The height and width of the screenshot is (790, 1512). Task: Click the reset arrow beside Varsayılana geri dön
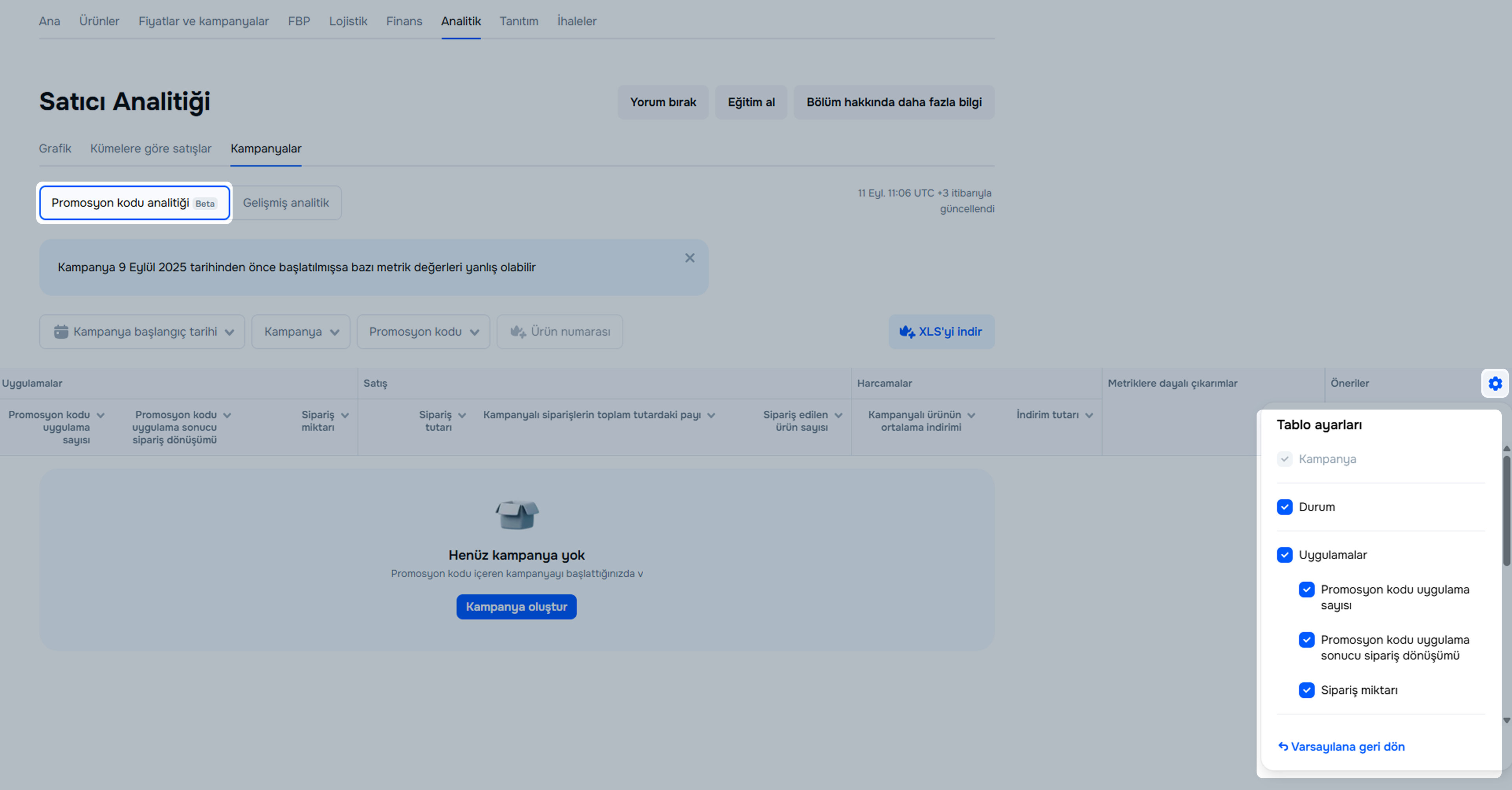pos(1283,746)
